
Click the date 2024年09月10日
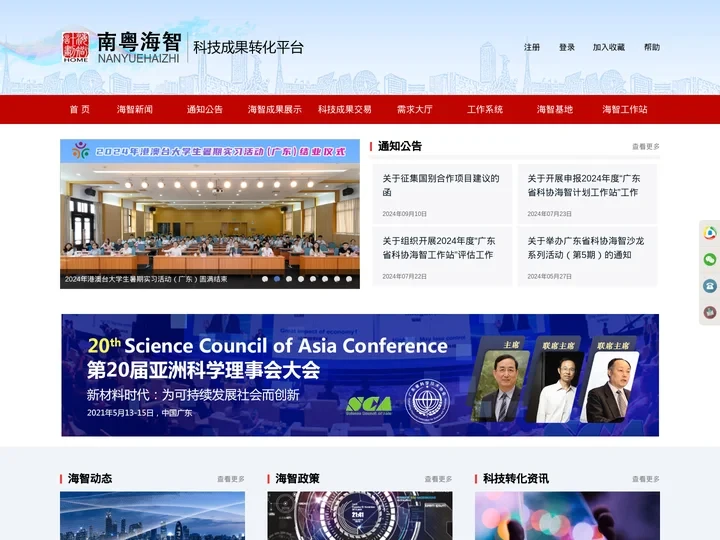(405, 214)
